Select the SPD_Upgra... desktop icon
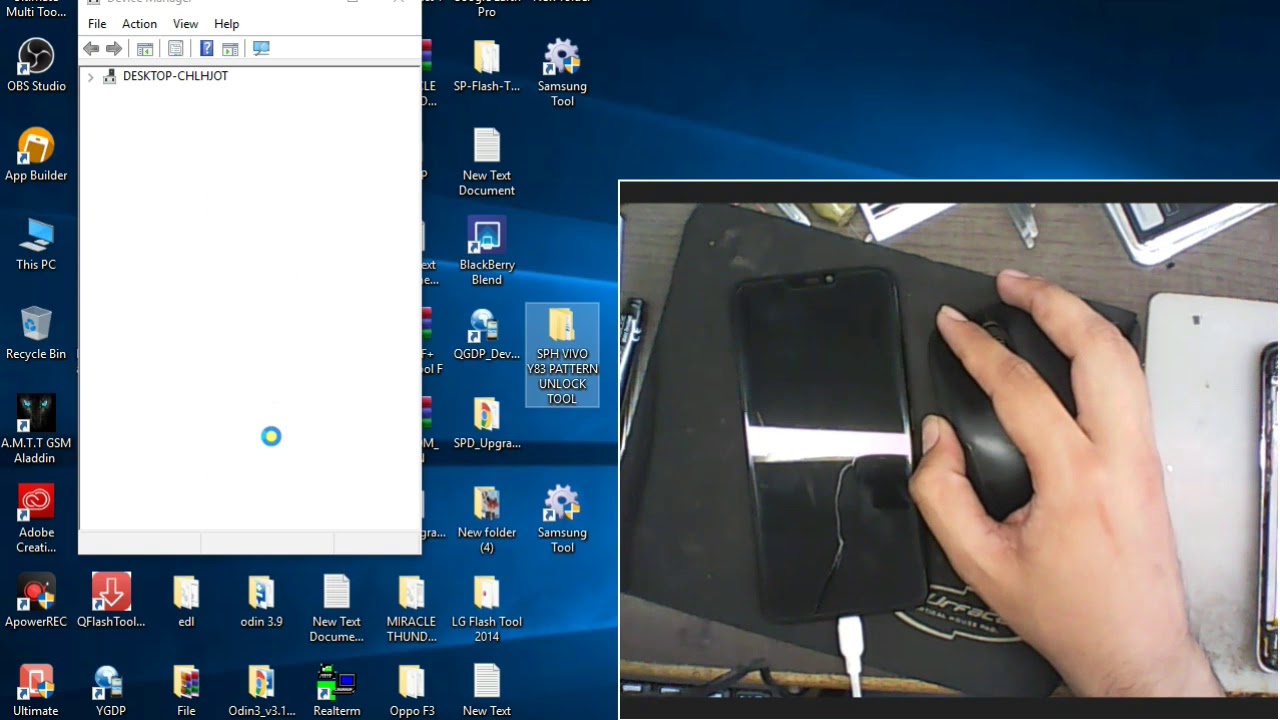Viewport: 1280px width, 720px height. (487, 422)
